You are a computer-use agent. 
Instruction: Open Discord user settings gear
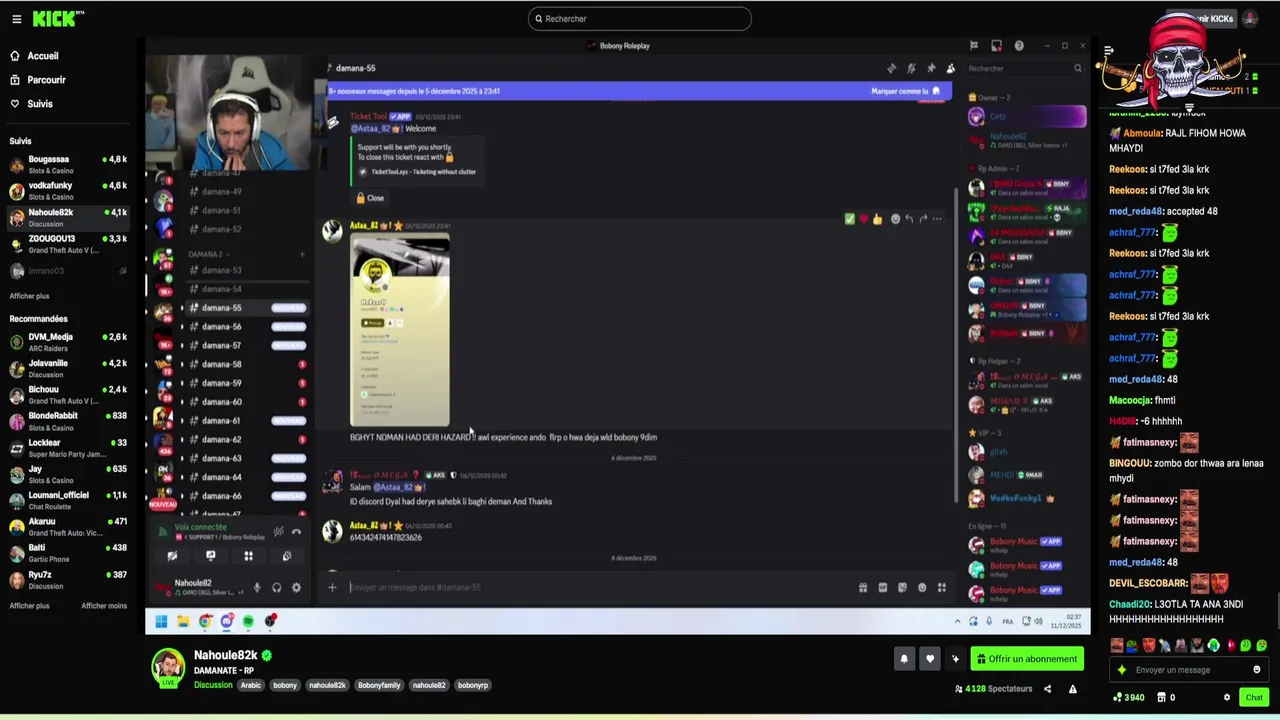(x=296, y=588)
